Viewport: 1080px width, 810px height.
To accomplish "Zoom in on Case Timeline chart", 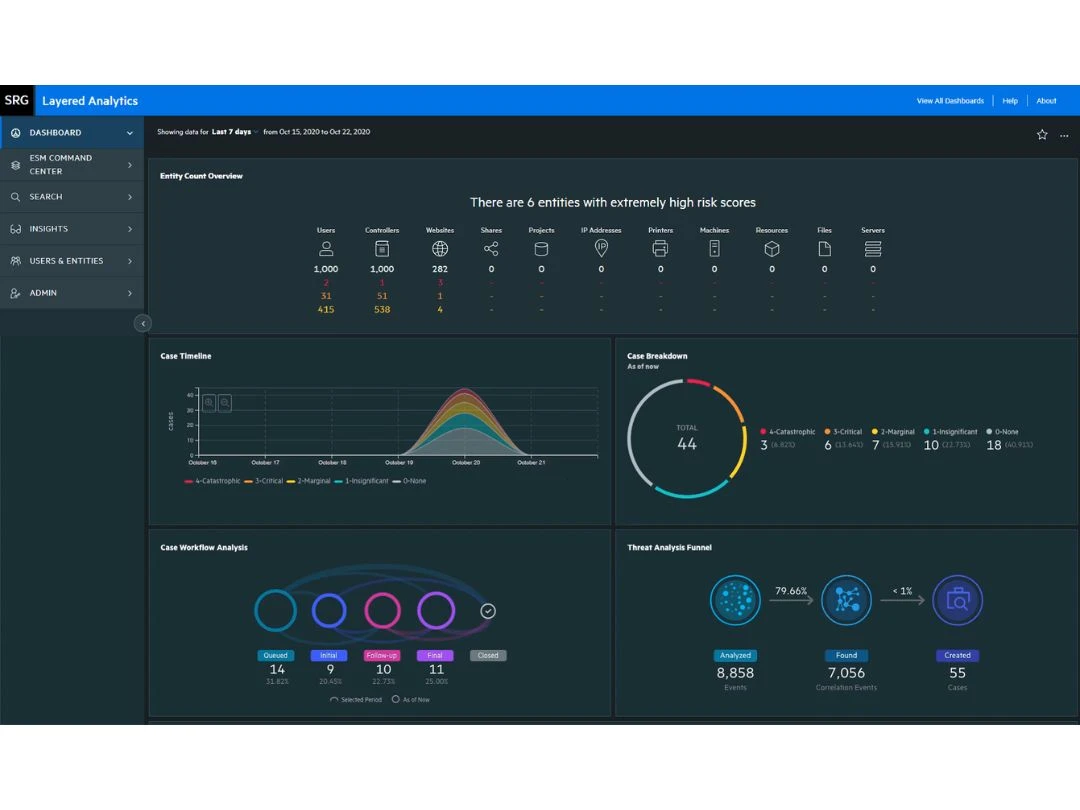I will tap(209, 403).
